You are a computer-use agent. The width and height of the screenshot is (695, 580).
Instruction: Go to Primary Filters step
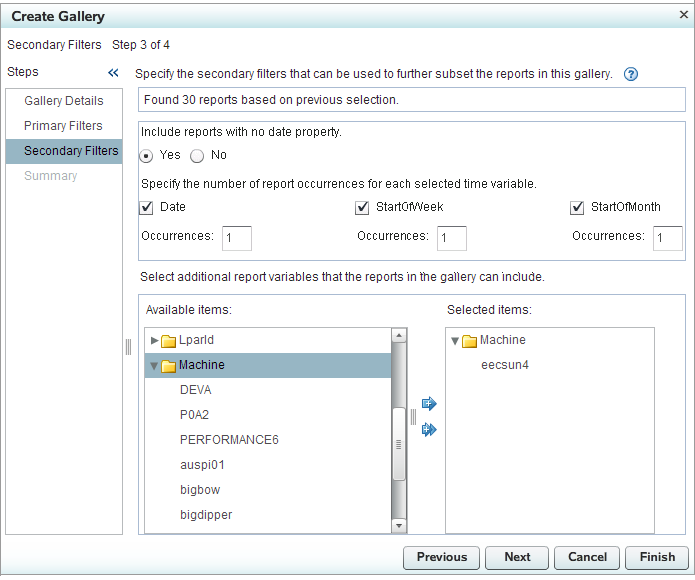pyautogui.click(x=64, y=126)
